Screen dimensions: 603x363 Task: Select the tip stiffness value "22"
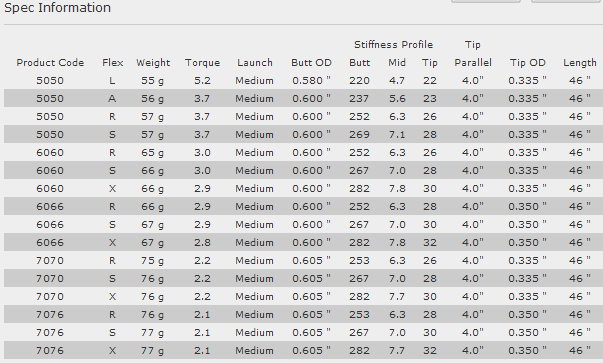(430, 81)
